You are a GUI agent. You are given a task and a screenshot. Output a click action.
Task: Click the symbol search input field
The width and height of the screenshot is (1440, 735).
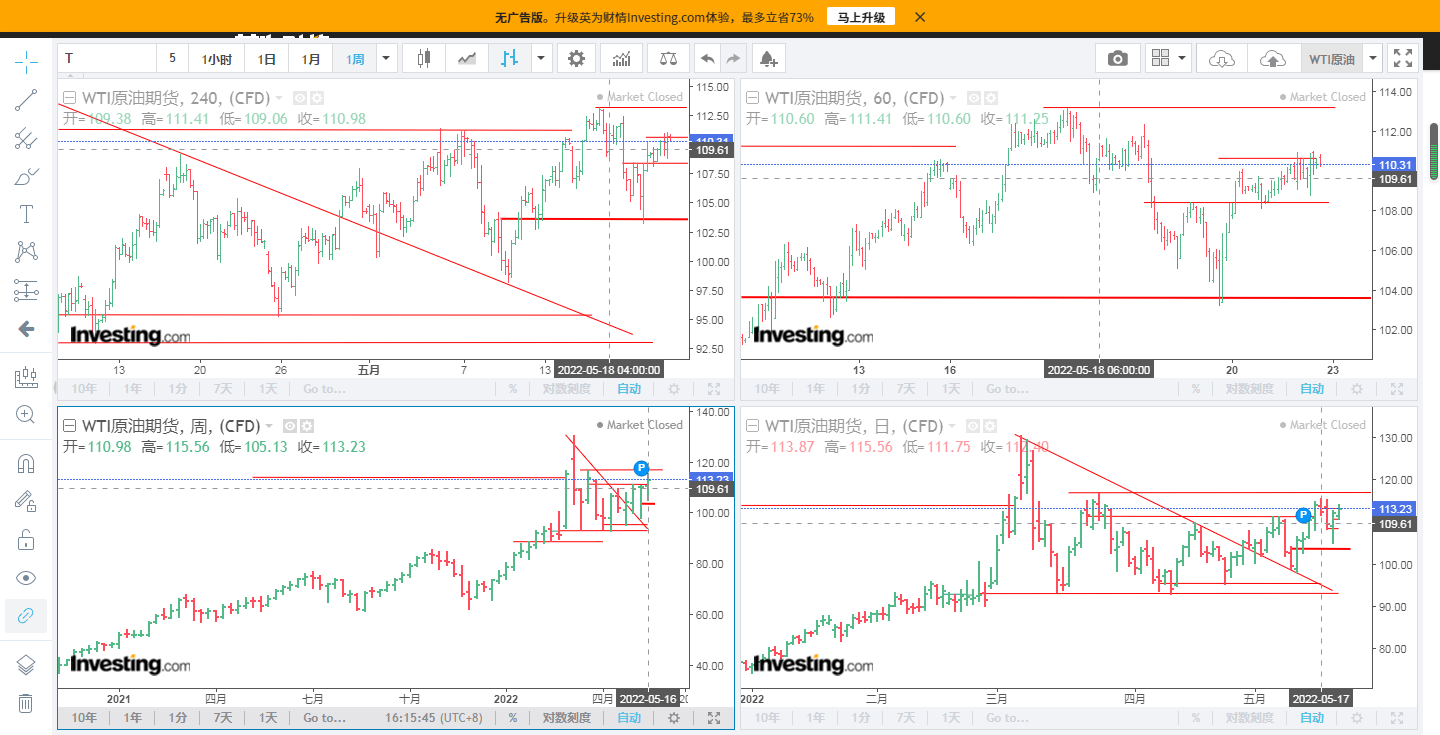point(108,59)
